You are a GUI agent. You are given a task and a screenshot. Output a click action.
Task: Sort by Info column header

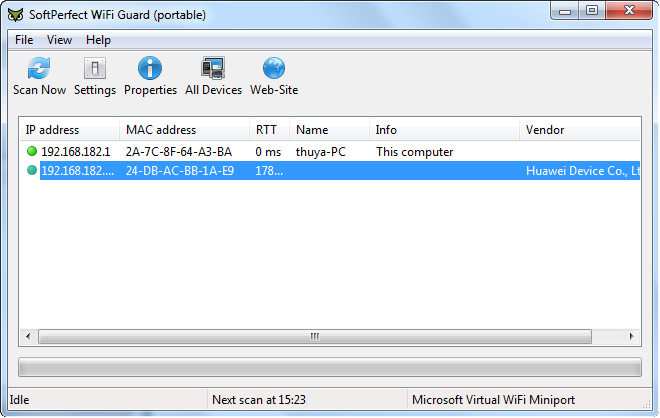[x=444, y=130]
